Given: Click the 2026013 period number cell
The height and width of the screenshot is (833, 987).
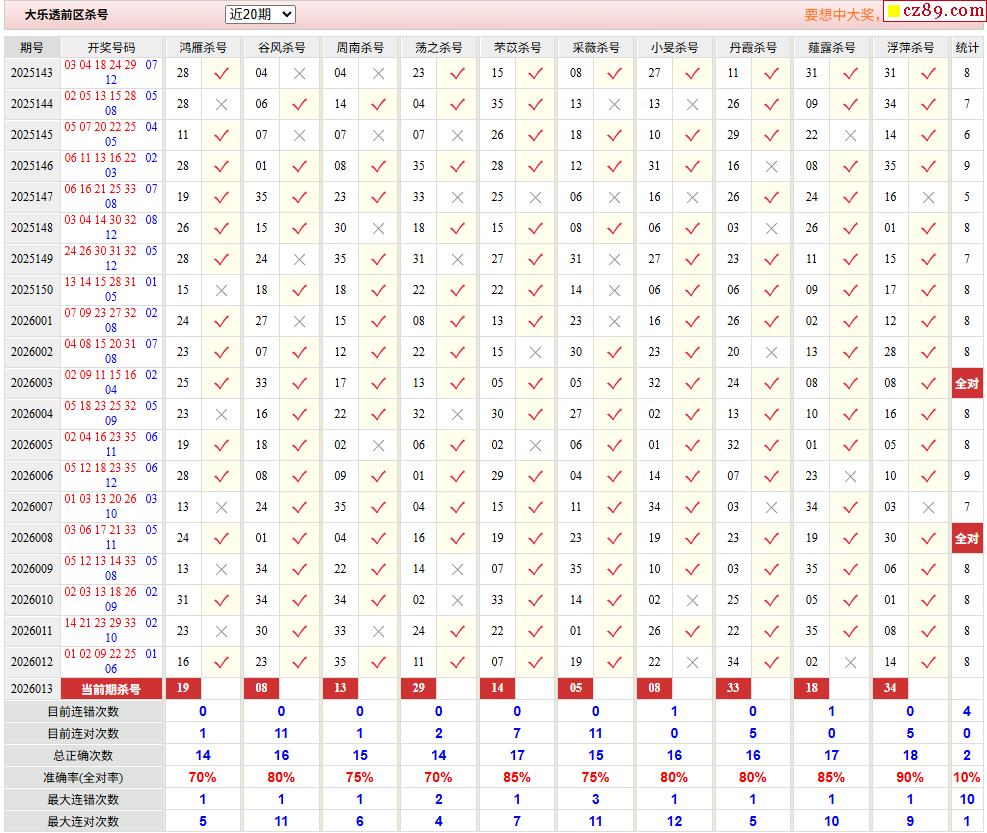Looking at the screenshot, I should pos(32,689).
